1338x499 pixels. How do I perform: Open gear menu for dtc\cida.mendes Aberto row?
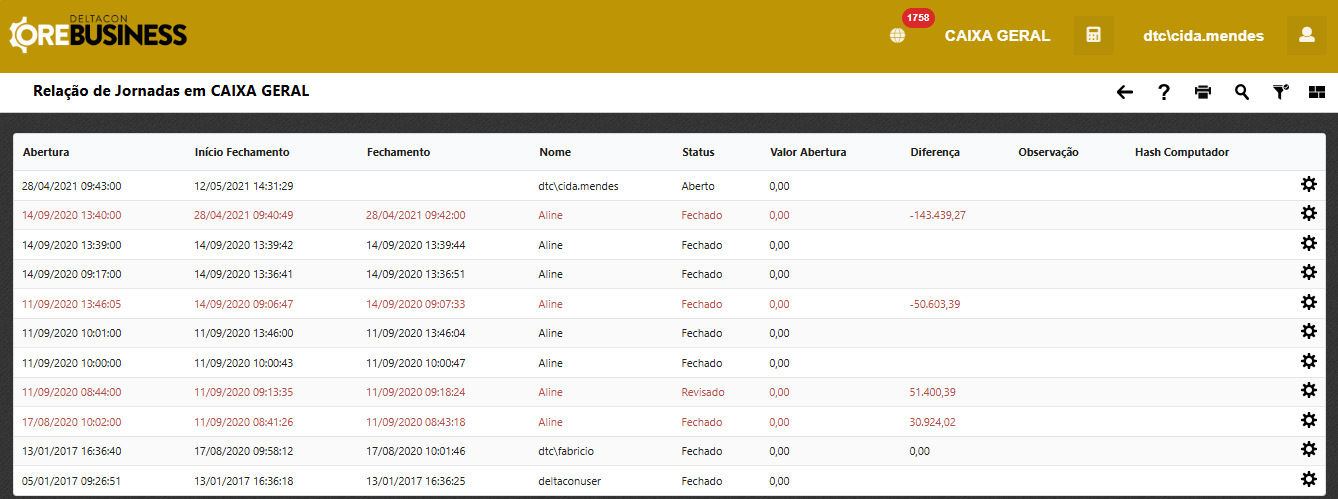tap(1308, 184)
